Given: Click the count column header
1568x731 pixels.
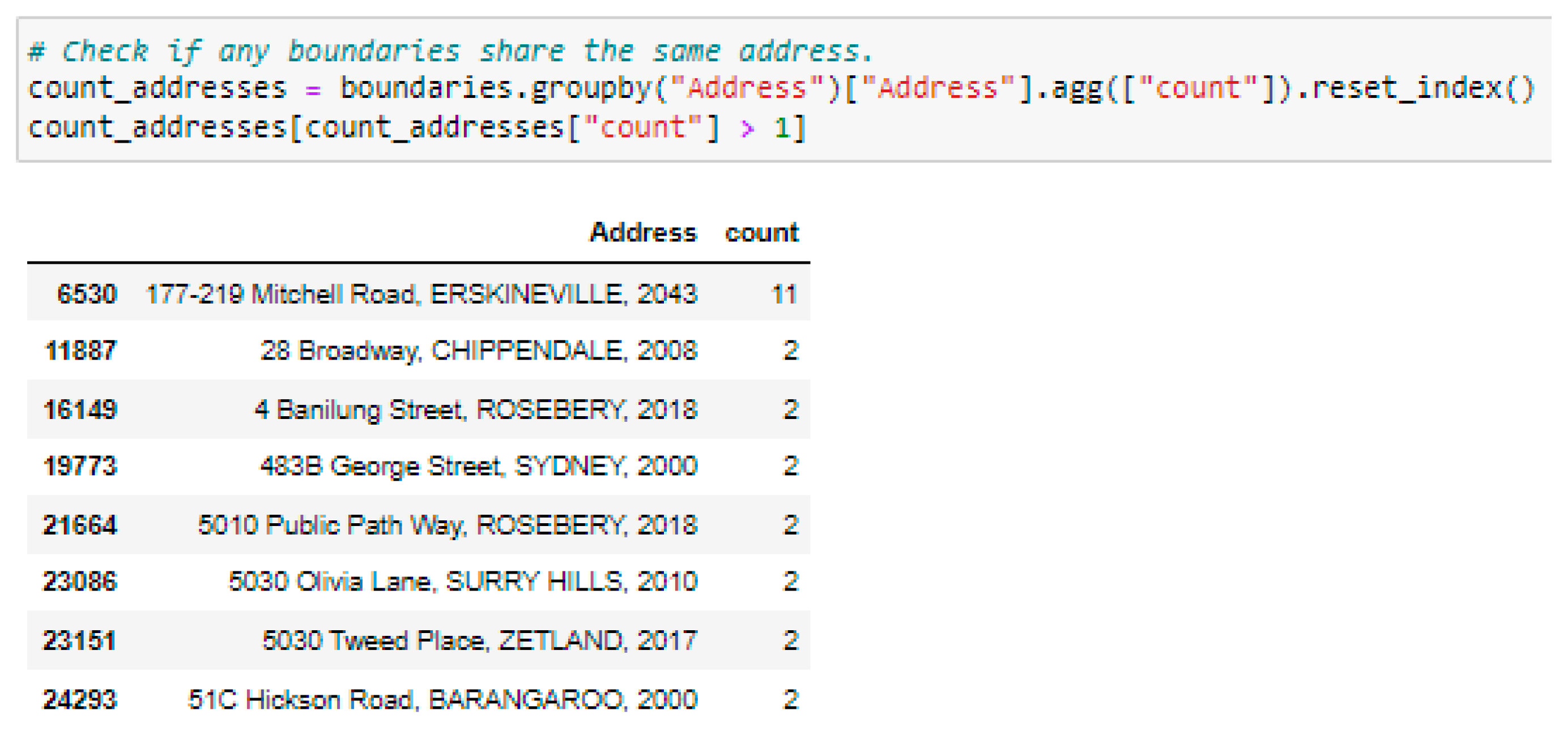Looking at the screenshot, I should [761, 233].
